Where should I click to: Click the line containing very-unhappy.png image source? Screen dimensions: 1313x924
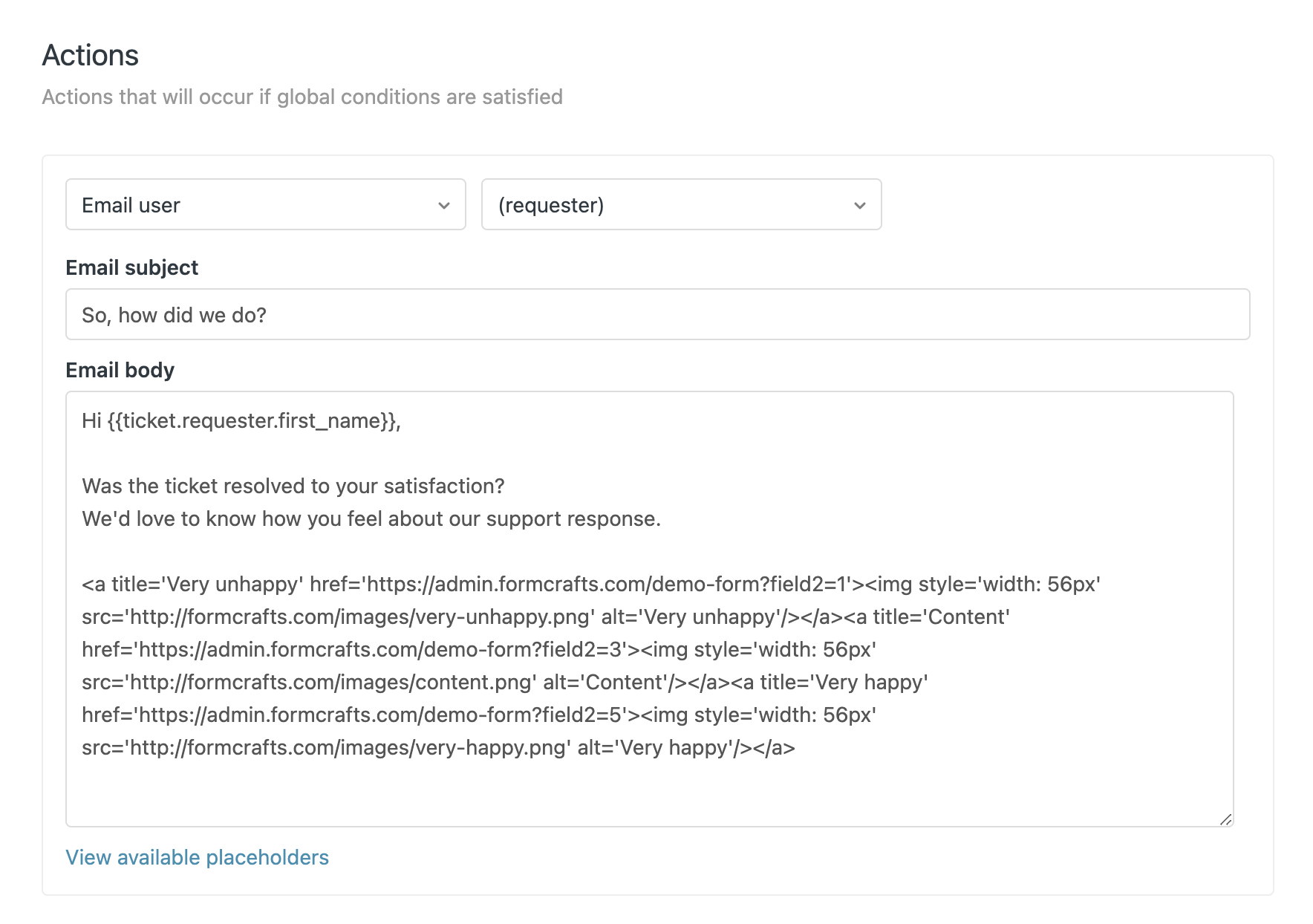click(546, 616)
